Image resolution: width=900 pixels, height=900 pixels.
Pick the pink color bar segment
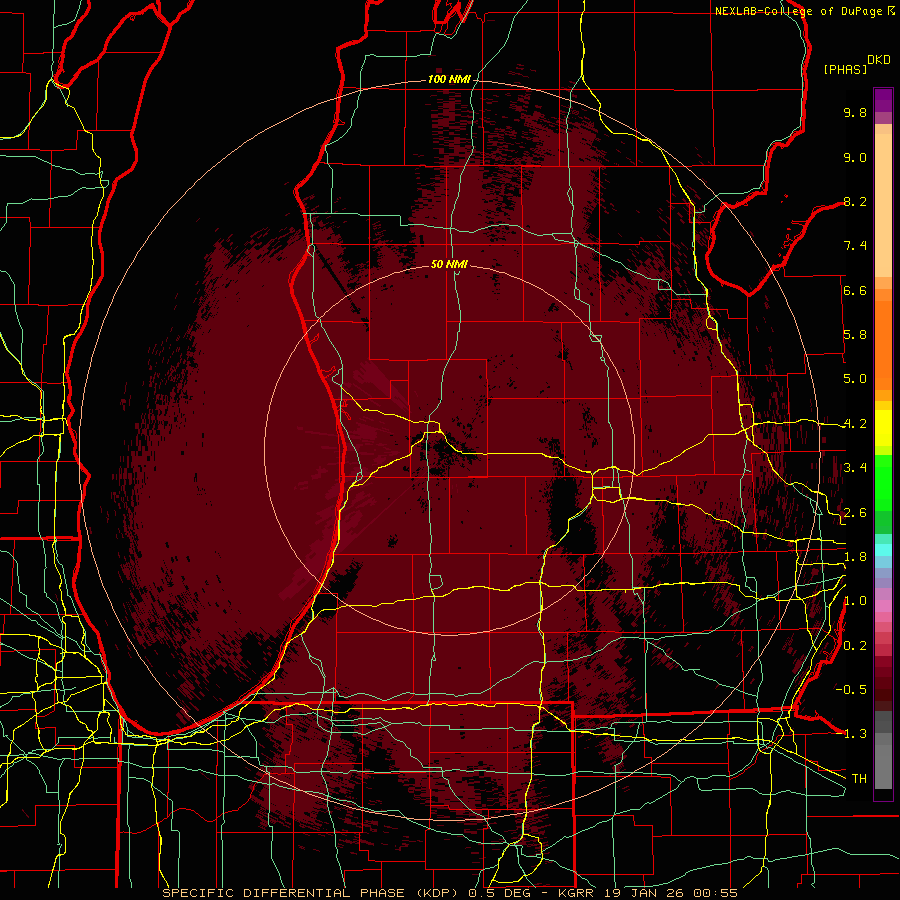(883, 606)
